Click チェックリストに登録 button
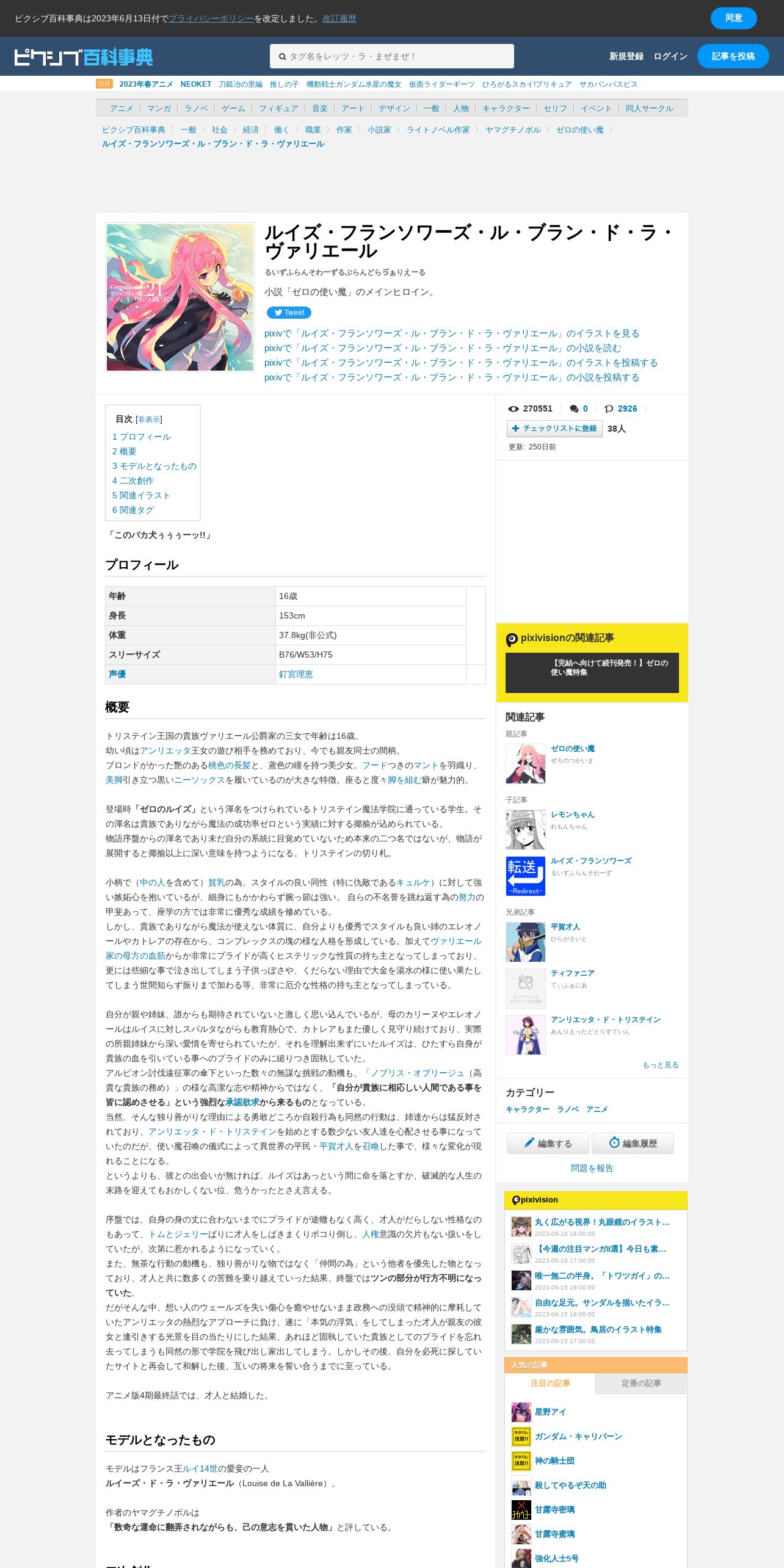This screenshot has width=784, height=1568. [x=554, y=429]
